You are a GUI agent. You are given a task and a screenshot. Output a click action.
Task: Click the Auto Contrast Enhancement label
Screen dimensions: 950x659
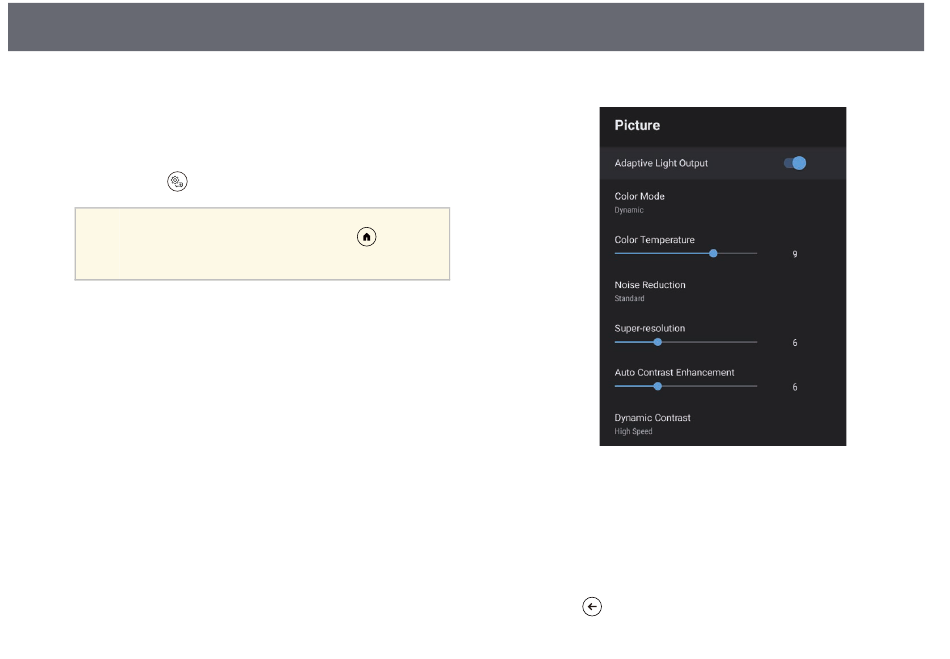click(674, 373)
